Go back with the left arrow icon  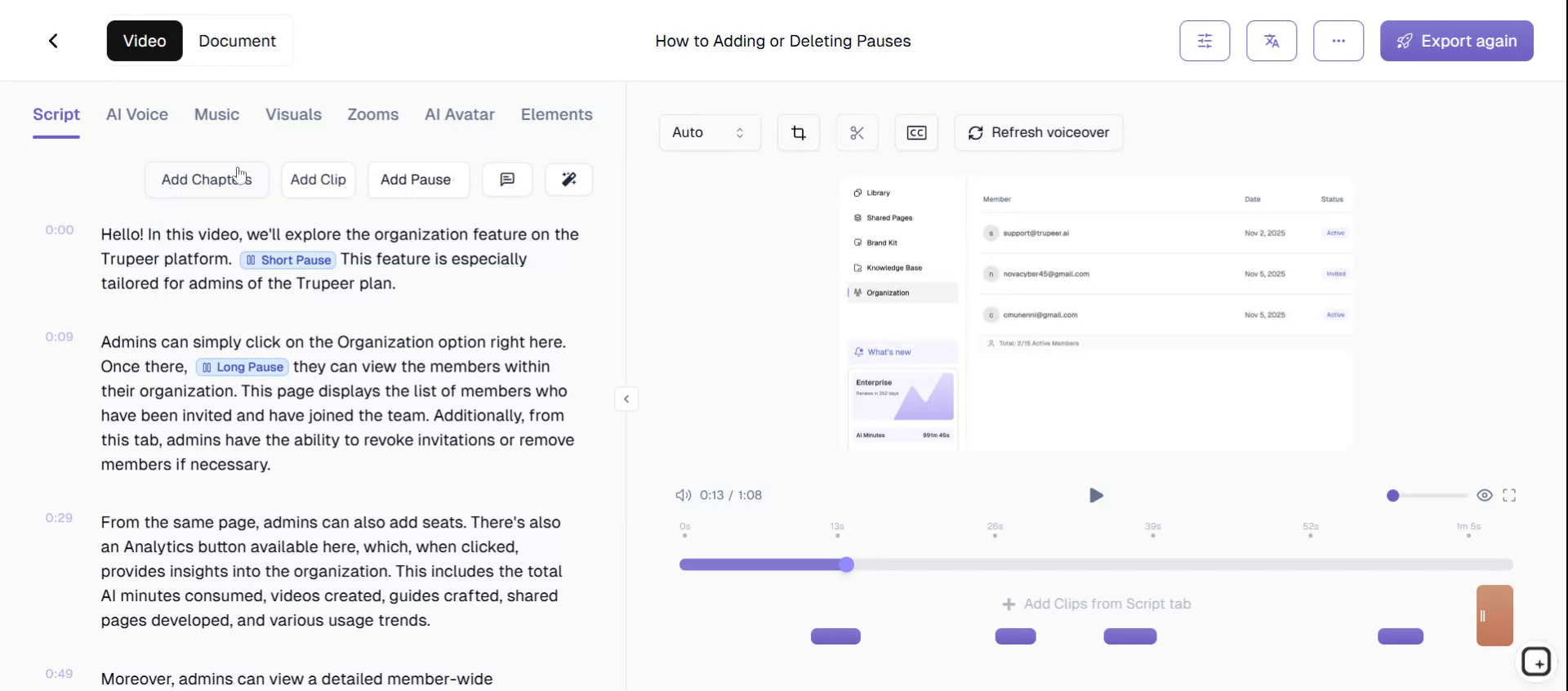[53, 41]
